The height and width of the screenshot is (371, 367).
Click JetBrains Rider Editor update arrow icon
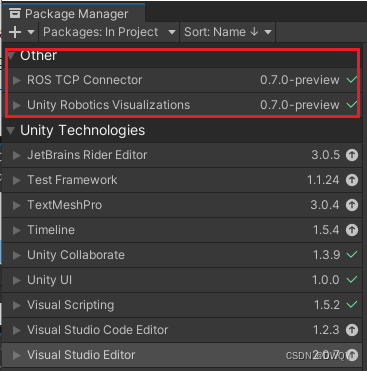(x=352, y=155)
